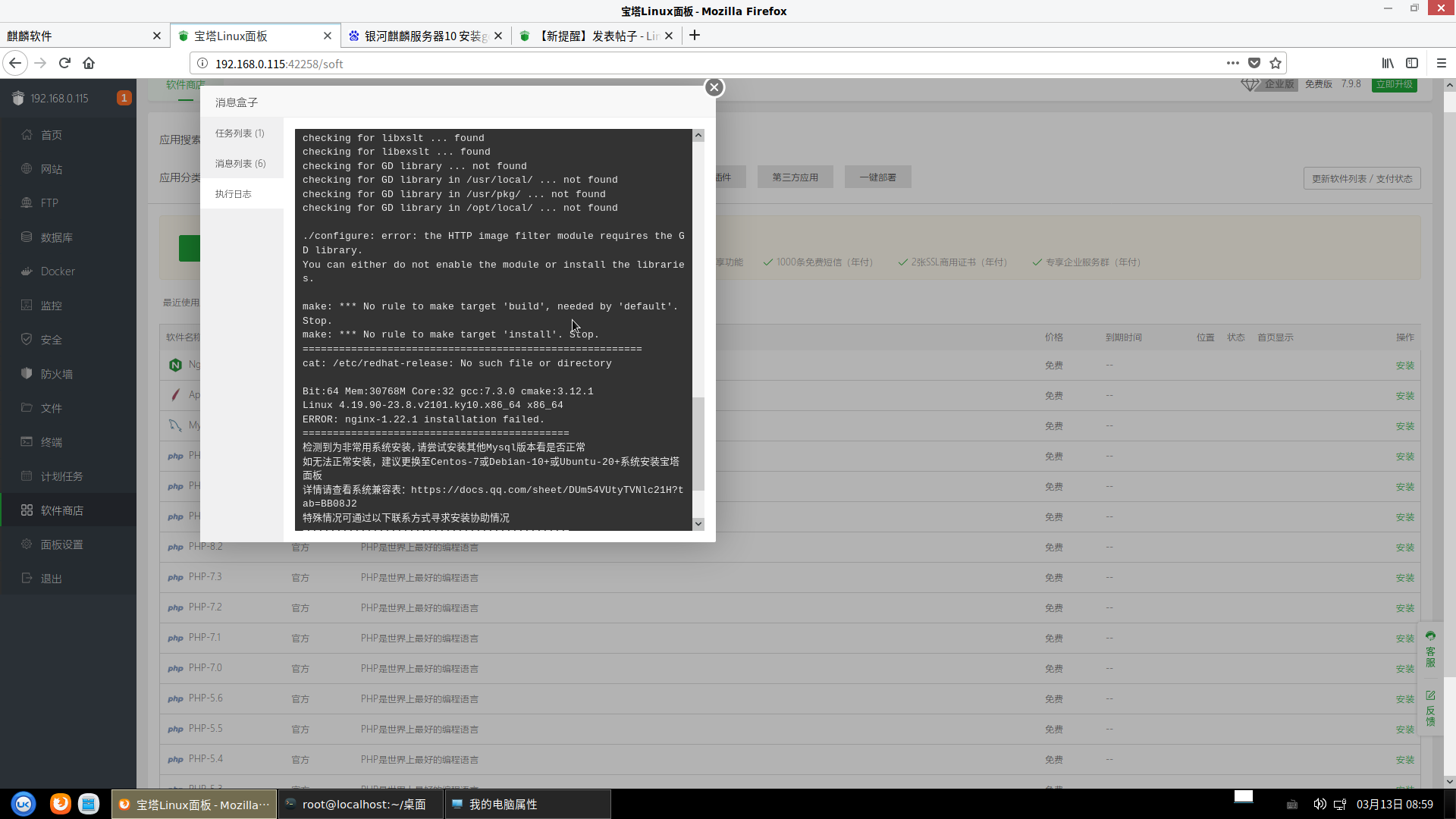Click browser back arrow
The width and height of the screenshot is (1456, 819).
(x=15, y=63)
